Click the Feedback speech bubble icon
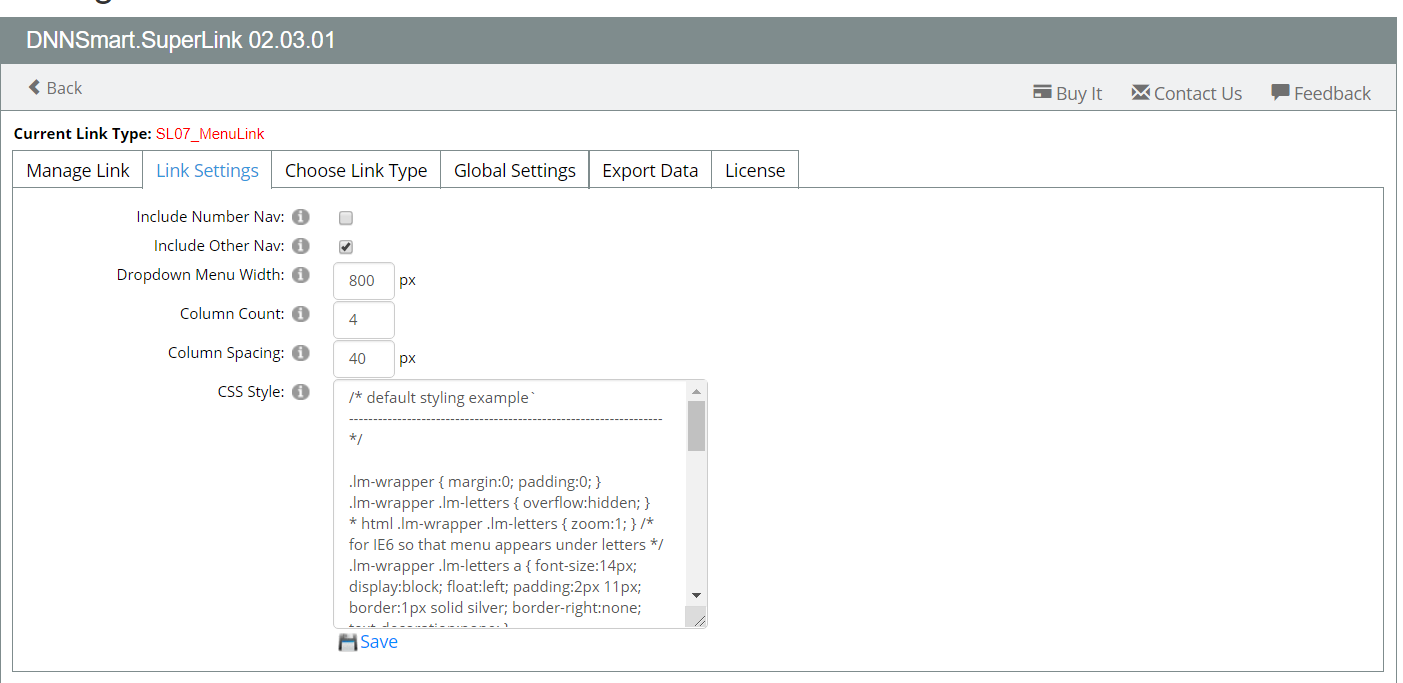This screenshot has width=1403, height=683. (1280, 92)
